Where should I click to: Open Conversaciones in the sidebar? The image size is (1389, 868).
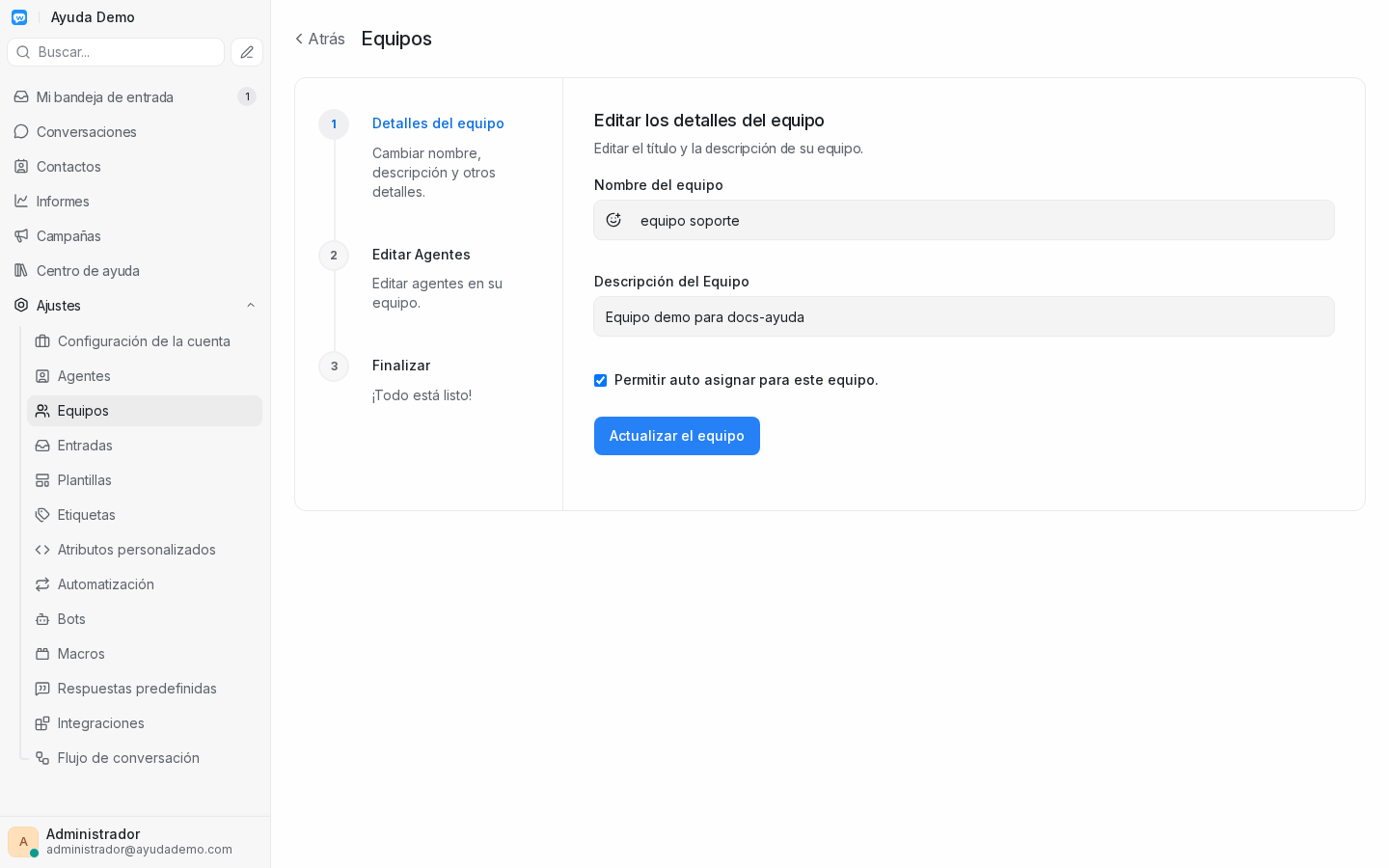(x=135, y=131)
